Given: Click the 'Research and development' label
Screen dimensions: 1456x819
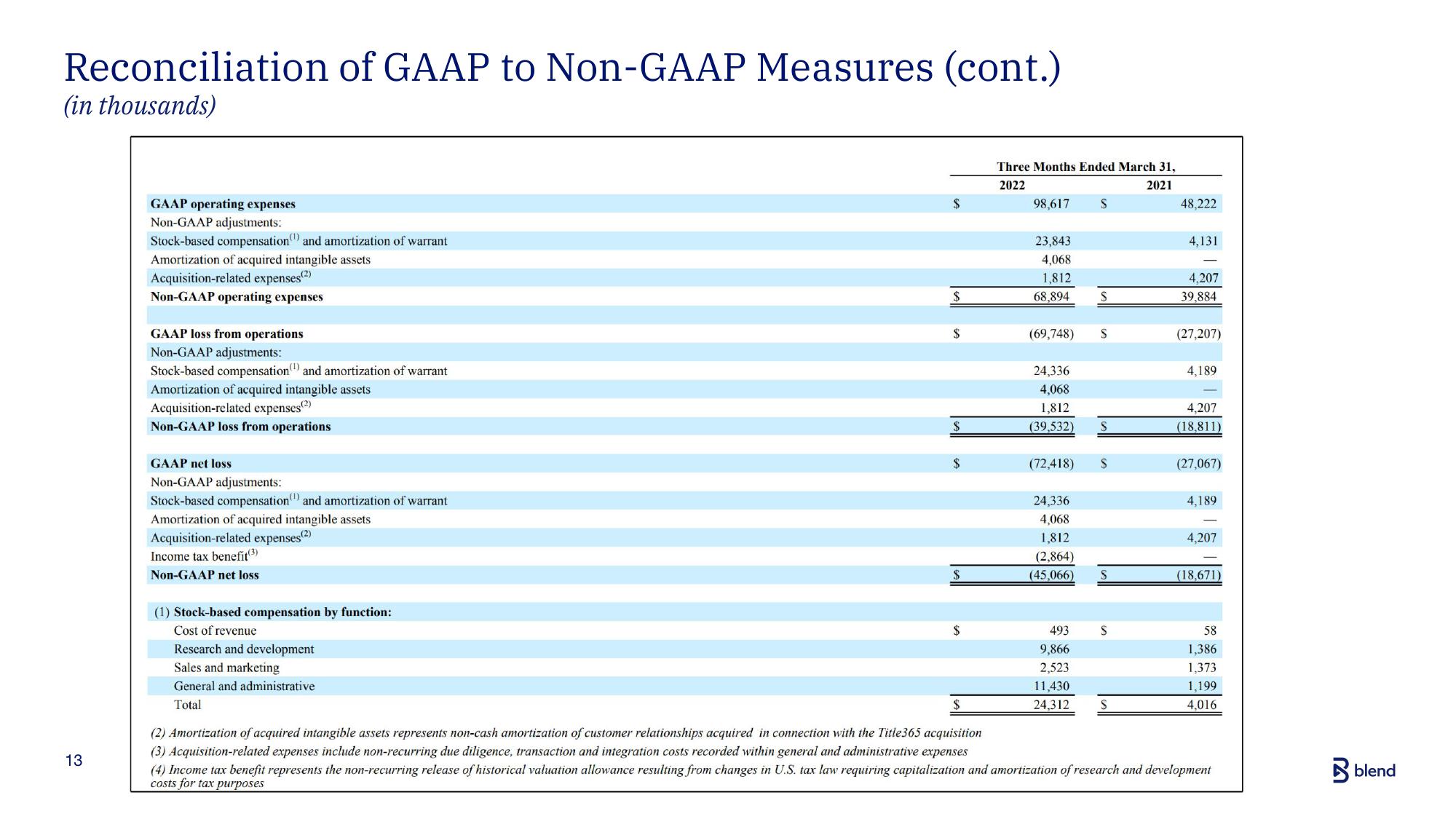Looking at the screenshot, I should pos(244,649).
